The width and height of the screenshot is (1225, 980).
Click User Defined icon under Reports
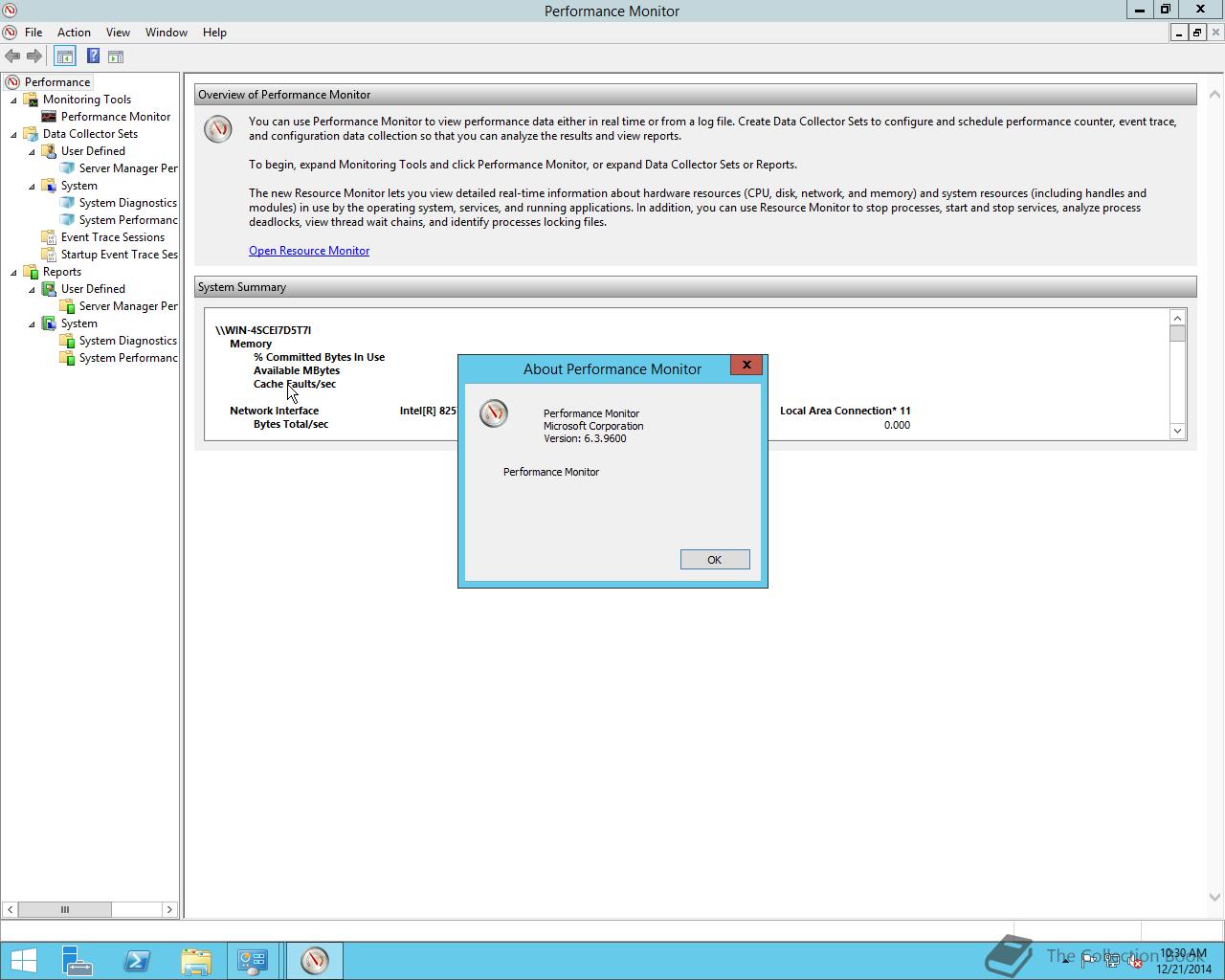[49, 289]
